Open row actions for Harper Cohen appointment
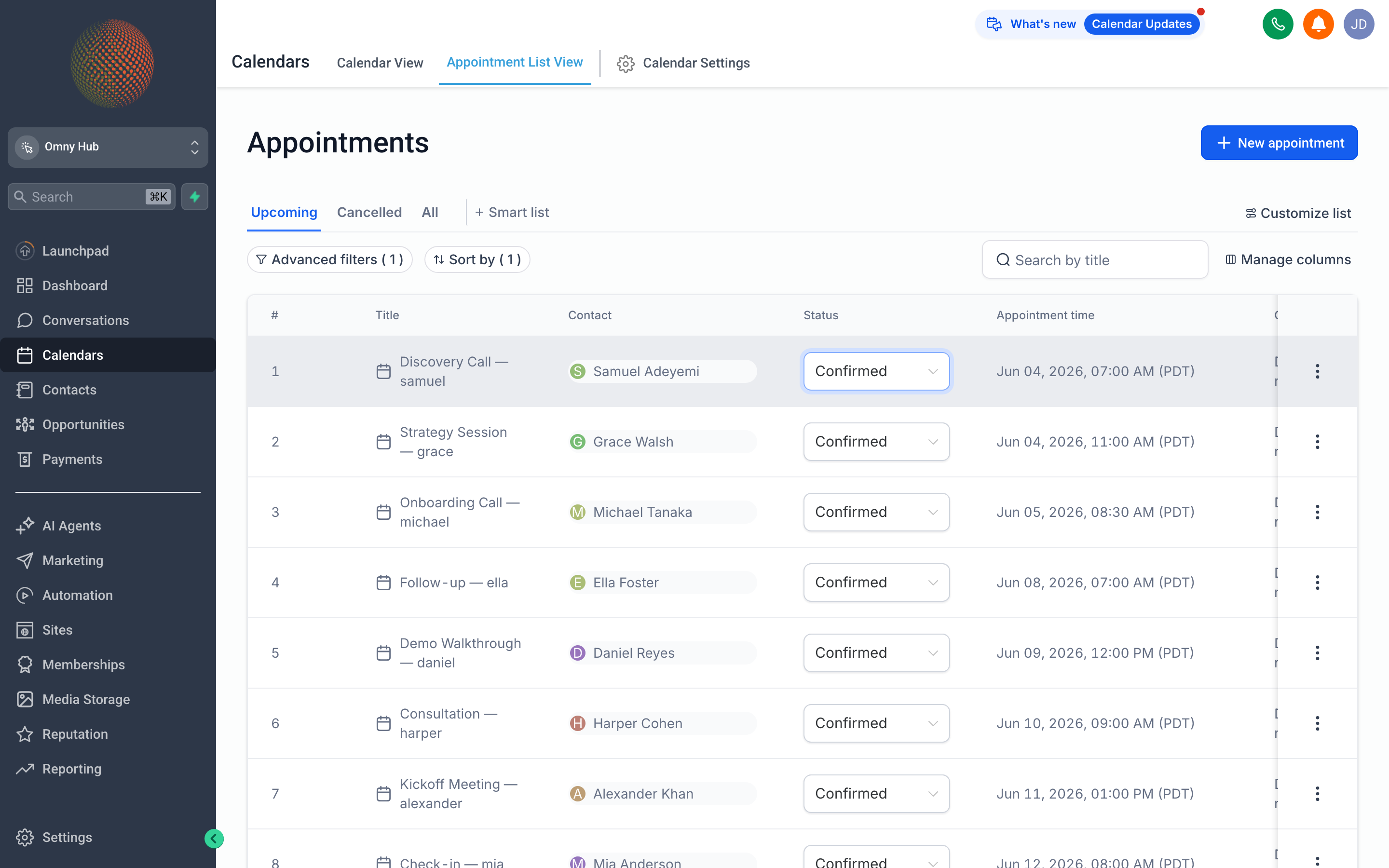This screenshot has width=1389, height=868. coord(1317,723)
